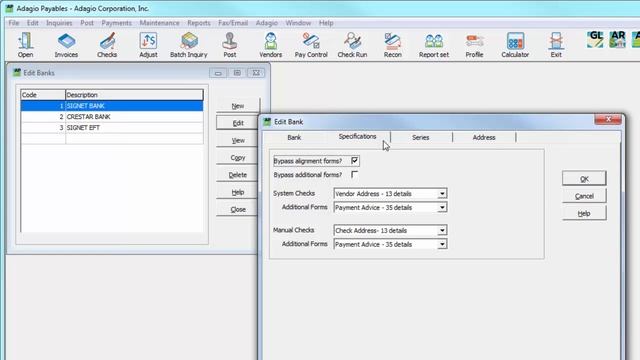Expand Manual Checks dropdown
640x360 pixels.
tap(442, 231)
